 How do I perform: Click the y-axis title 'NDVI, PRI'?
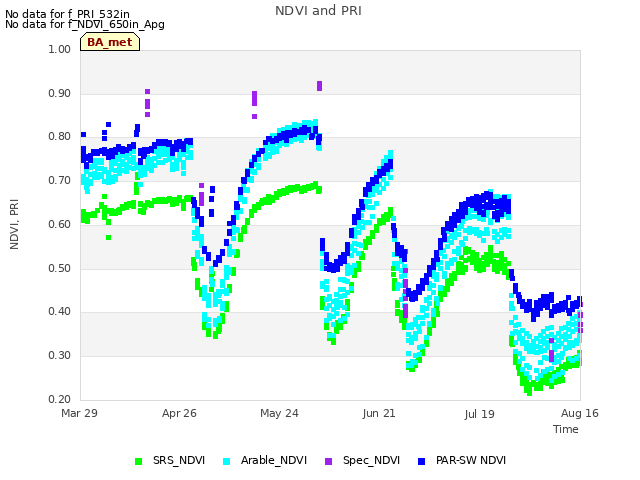pyautogui.click(x=14, y=224)
